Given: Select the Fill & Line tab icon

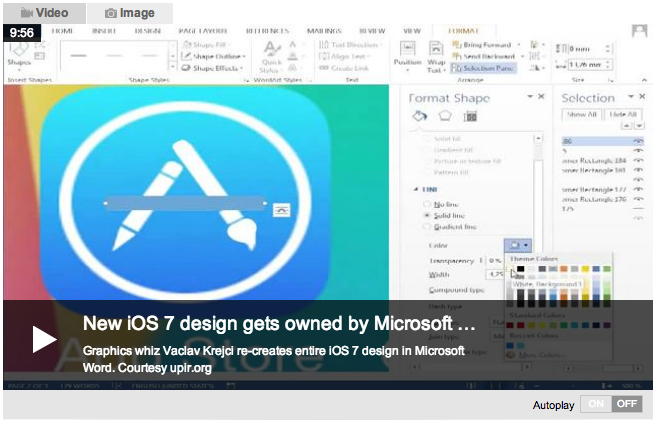Looking at the screenshot, I should 420,116.
